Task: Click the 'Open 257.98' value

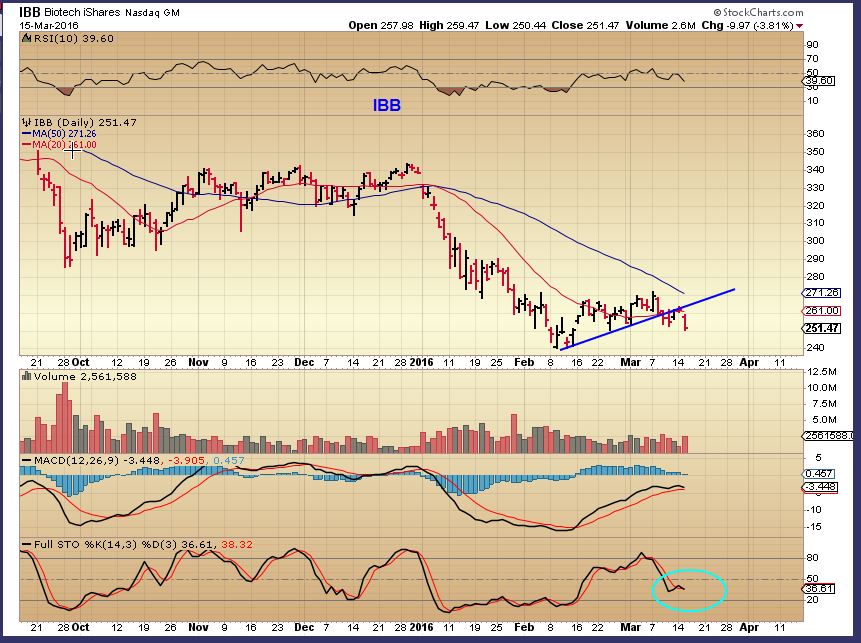Action: [381, 25]
